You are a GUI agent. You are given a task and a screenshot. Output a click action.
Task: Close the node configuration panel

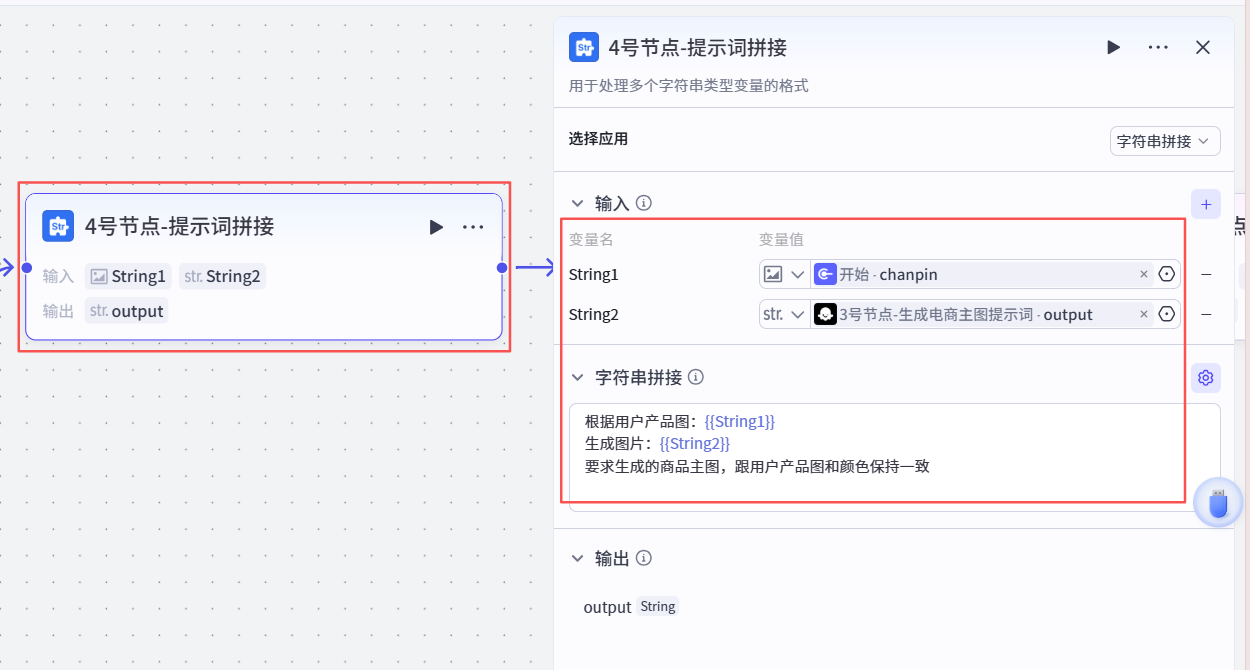coord(1203,47)
